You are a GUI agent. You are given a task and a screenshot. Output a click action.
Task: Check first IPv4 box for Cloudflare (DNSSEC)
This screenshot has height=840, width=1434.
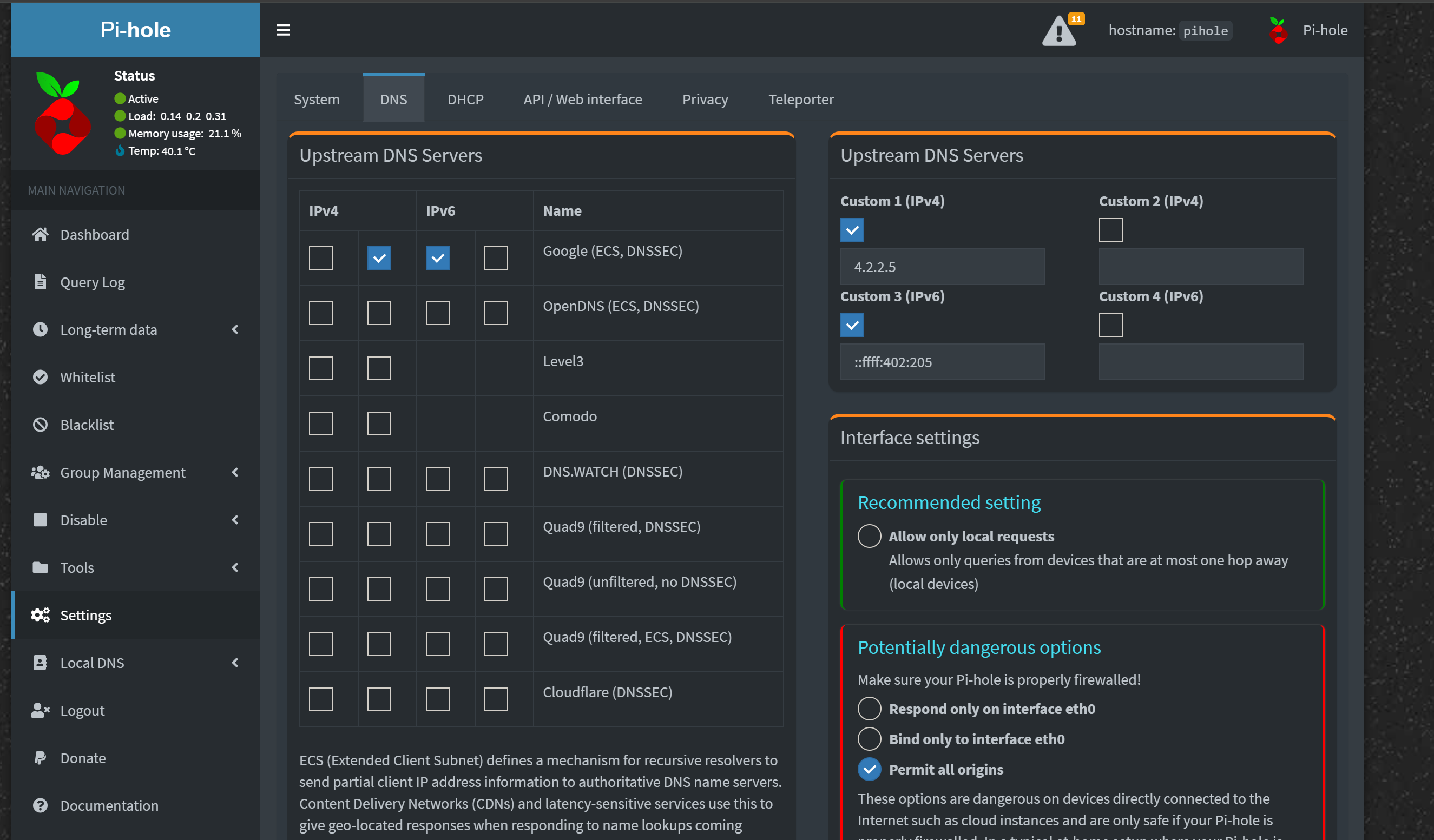pyautogui.click(x=320, y=699)
